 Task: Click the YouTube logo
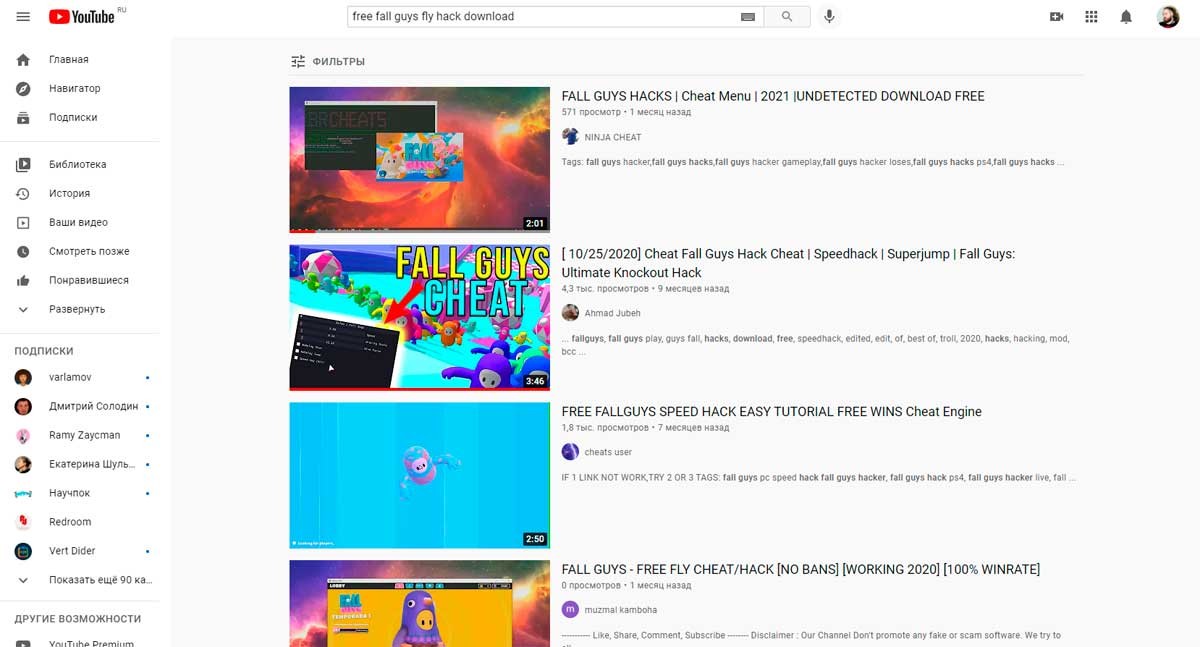tap(82, 17)
